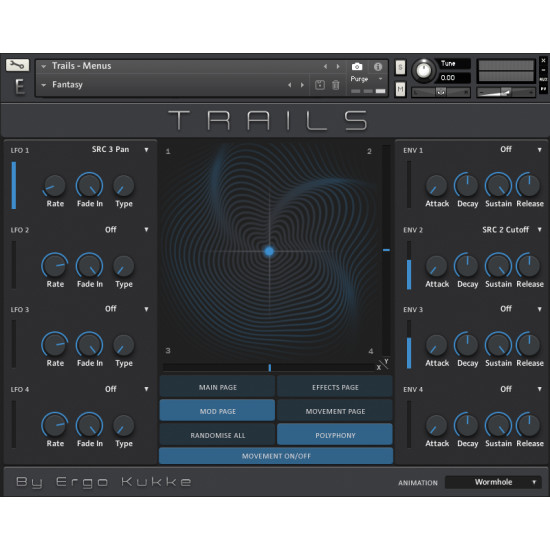Screen dimensions: 550x550
Task: Click the LFO 1 depth level bar
Action: click(x=14, y=185)
